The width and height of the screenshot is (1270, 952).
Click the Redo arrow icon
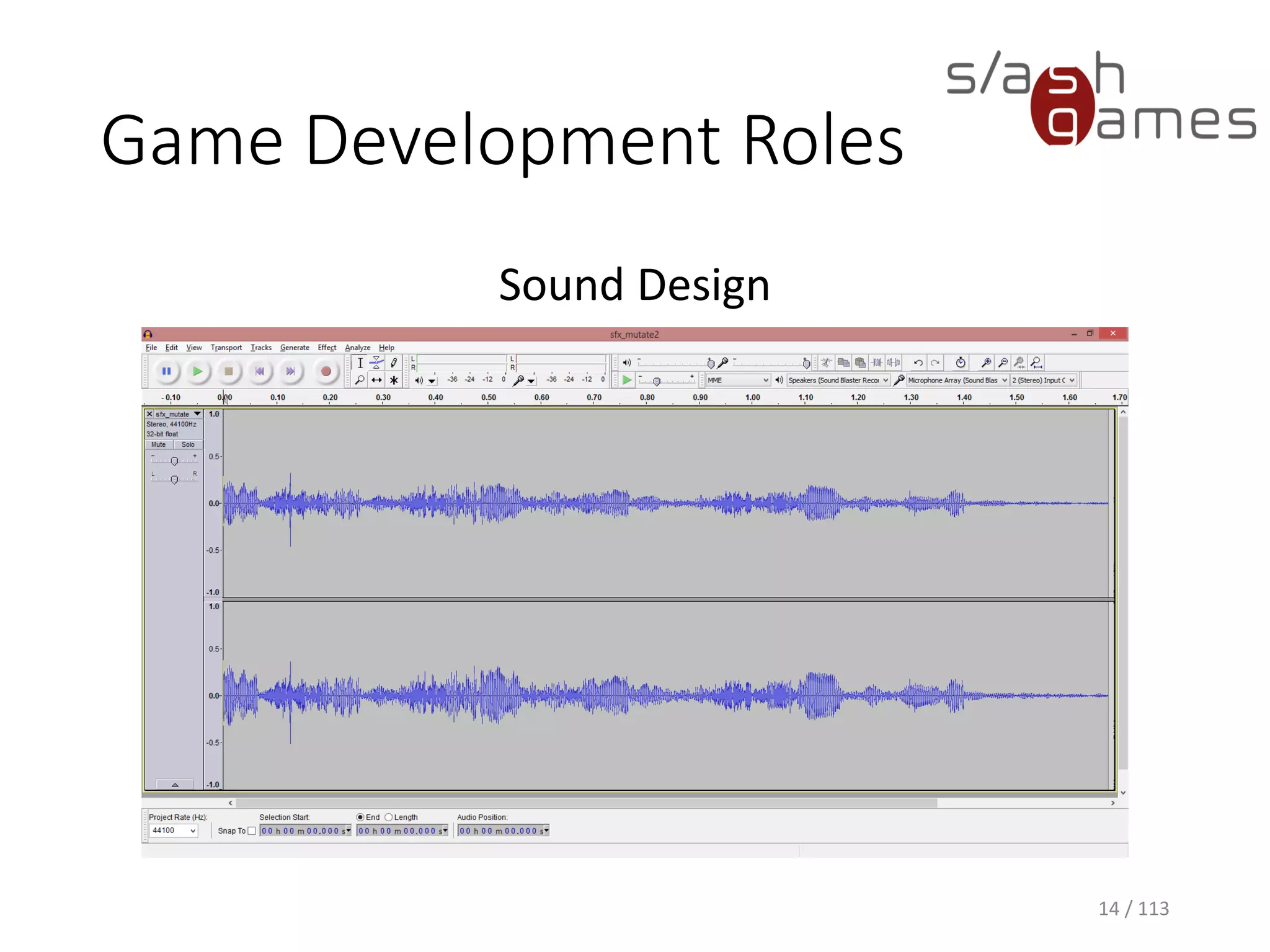click(935, 363)
